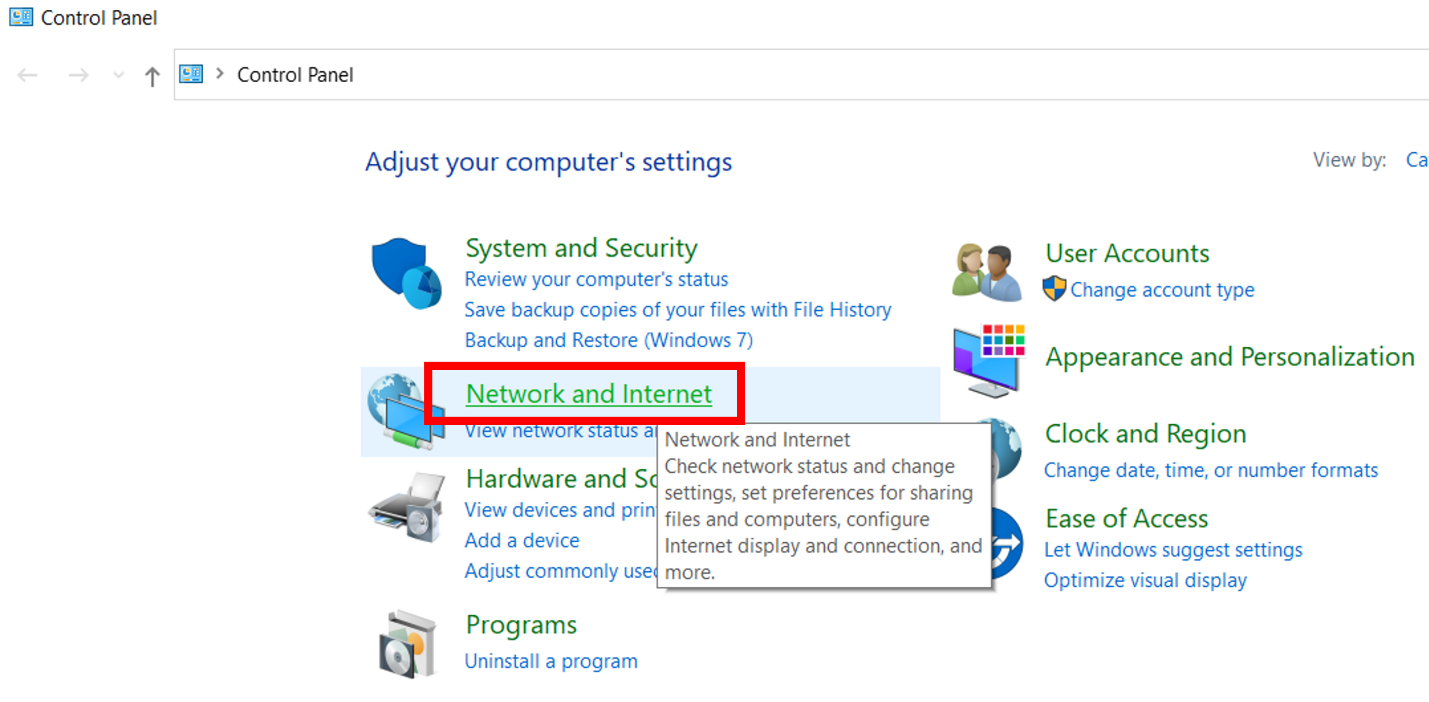Open the recent locations dropdown arrow
1429x702 pixels.
[118, 76]
